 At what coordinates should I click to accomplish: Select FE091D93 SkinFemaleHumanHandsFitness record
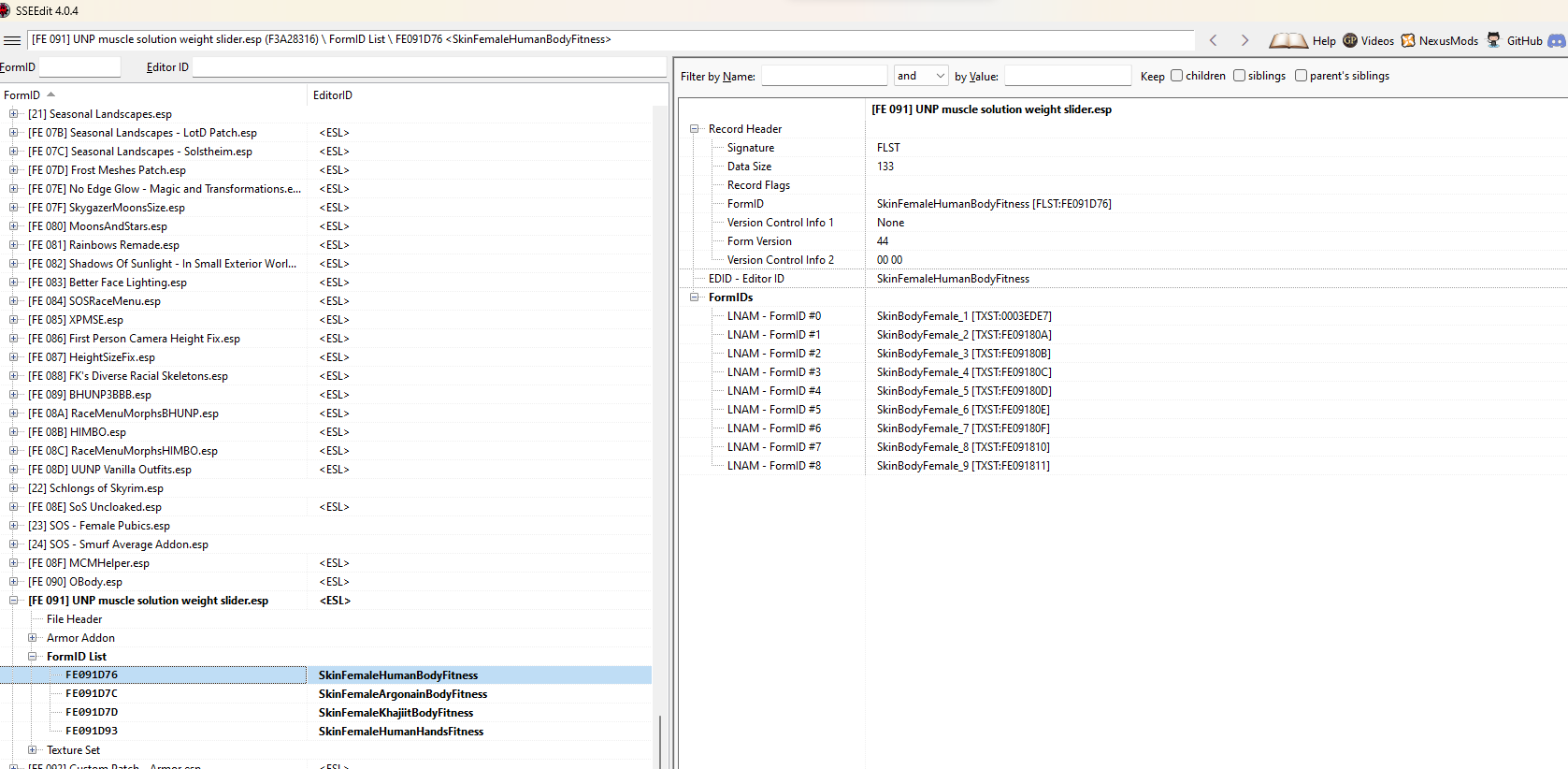click(325, 732)
